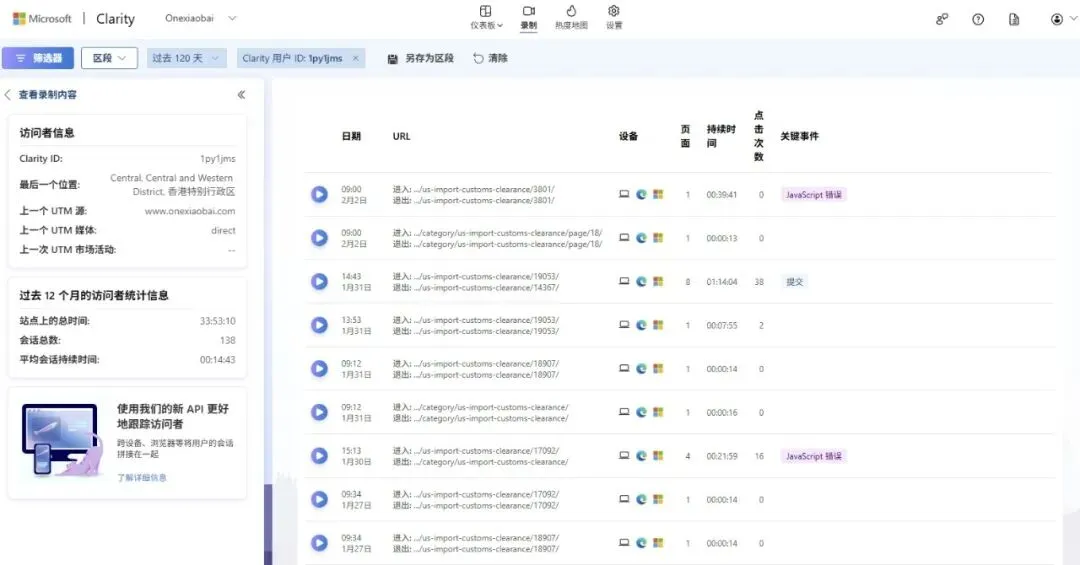This screenshot has height=565, width=1080.
Task: Open the 过去 120 天 date range dropdown
Action: point(187,58)
